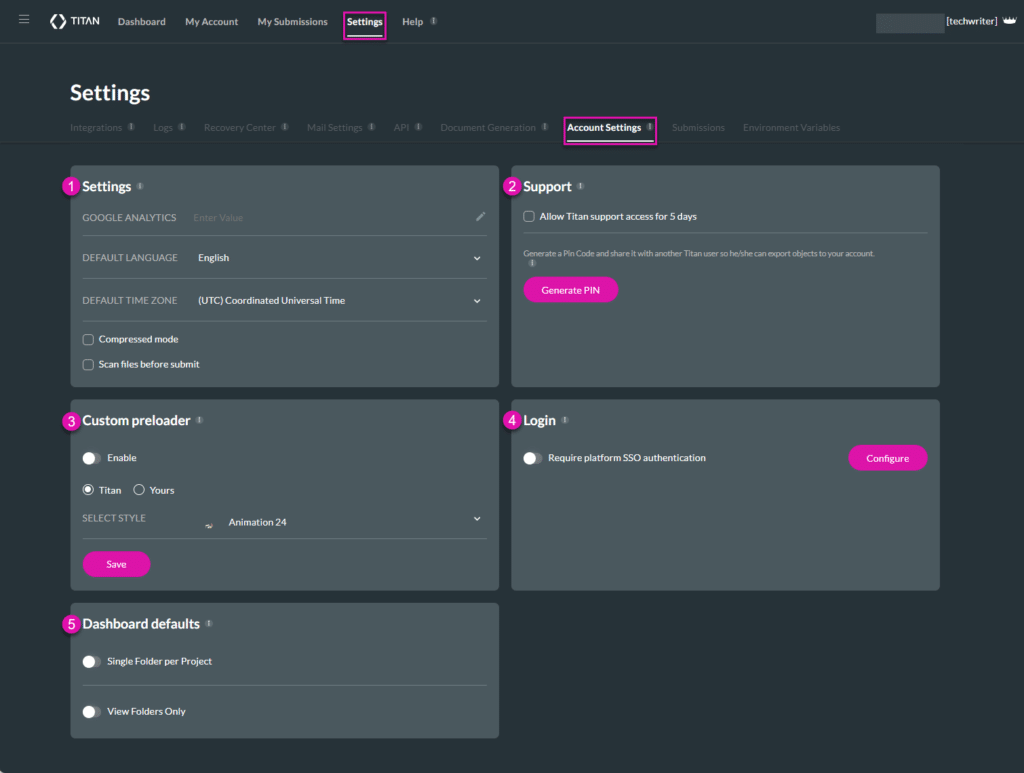1024x773 pixels.
Task: Open the hamburger navigation menu
Action: pos(24,19)
